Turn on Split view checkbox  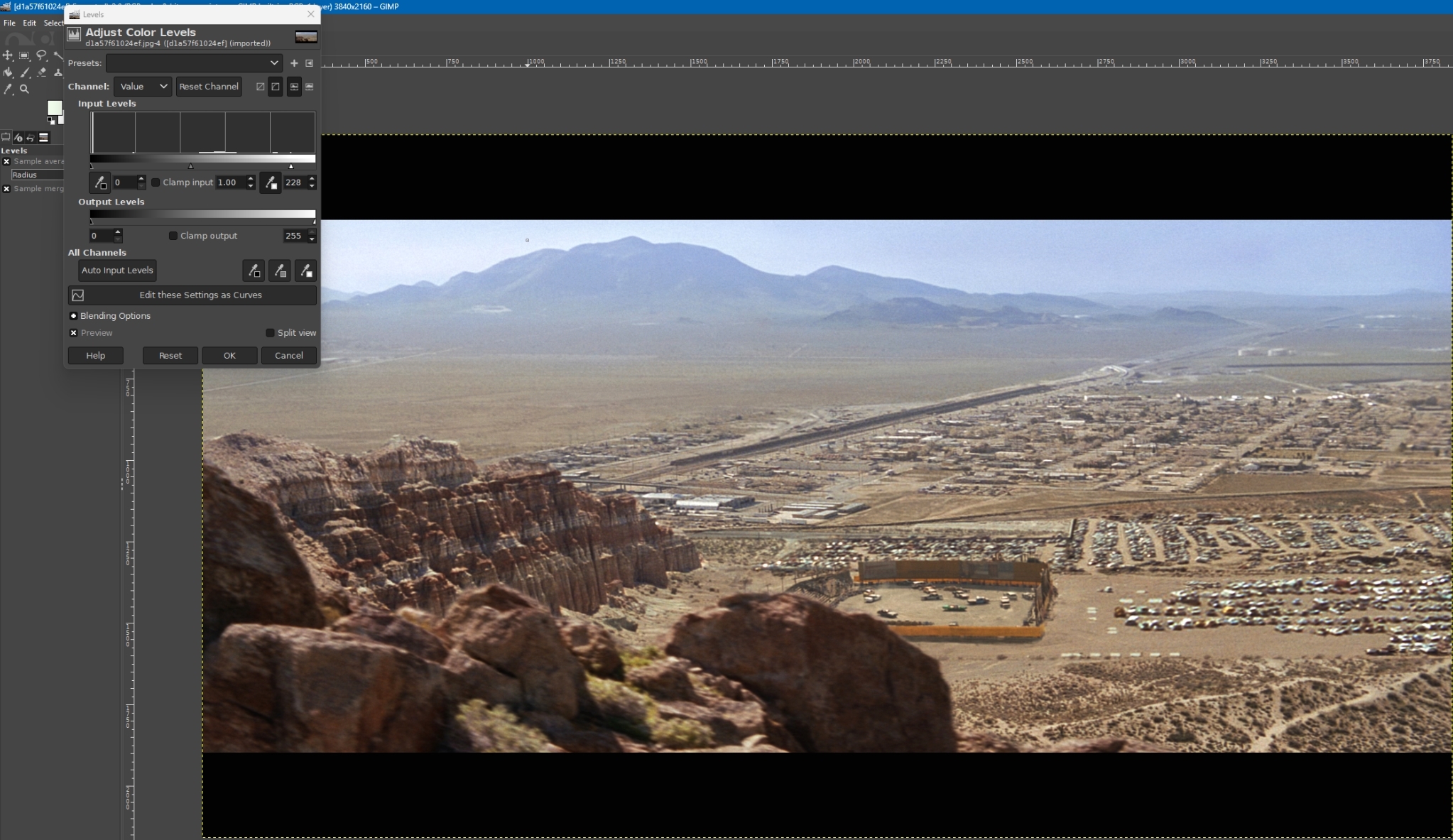tap(270, 333)
